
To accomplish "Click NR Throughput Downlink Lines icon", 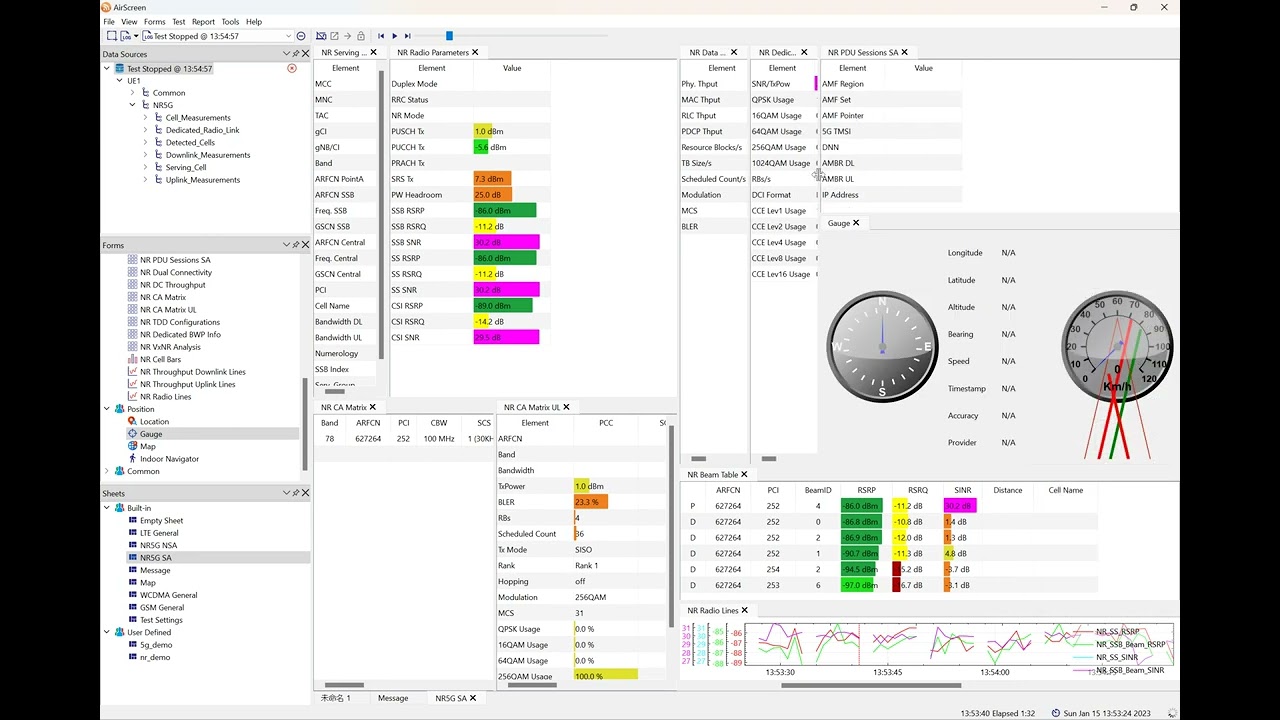I will [132, 372].
